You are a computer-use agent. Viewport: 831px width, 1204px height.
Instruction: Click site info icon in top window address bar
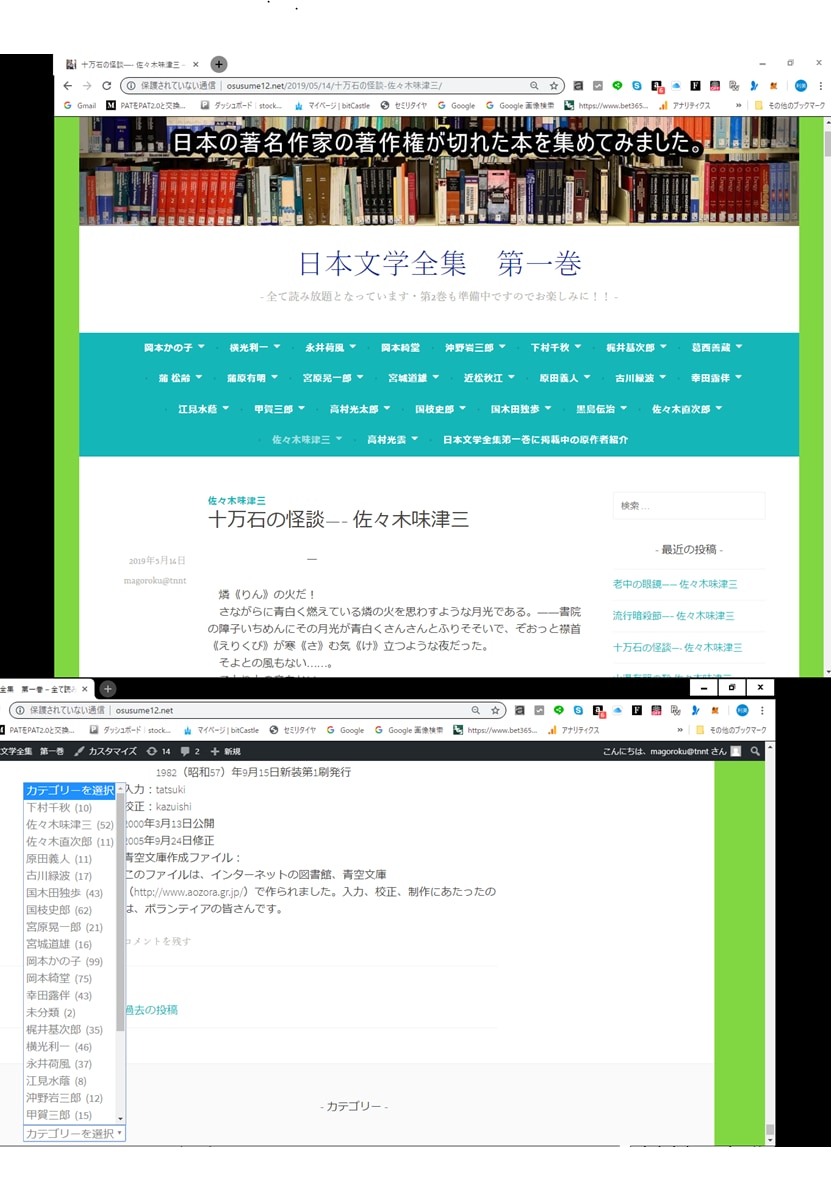coord(132,86)
